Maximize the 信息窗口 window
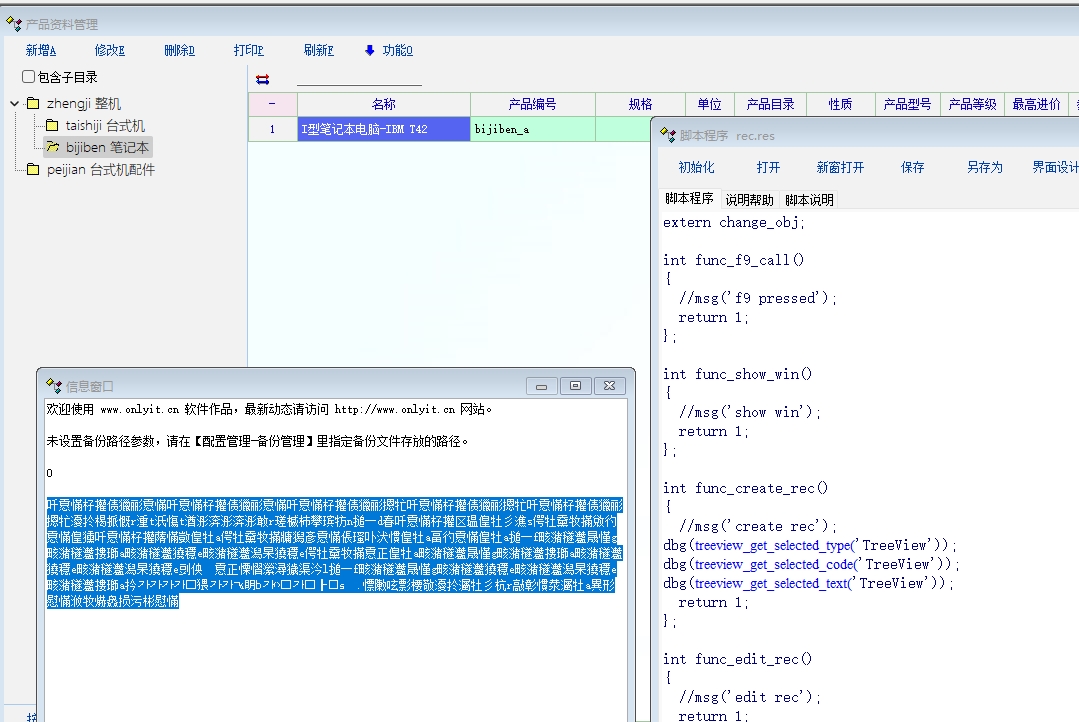This screenshot has height=722, width=1079. 575,386
